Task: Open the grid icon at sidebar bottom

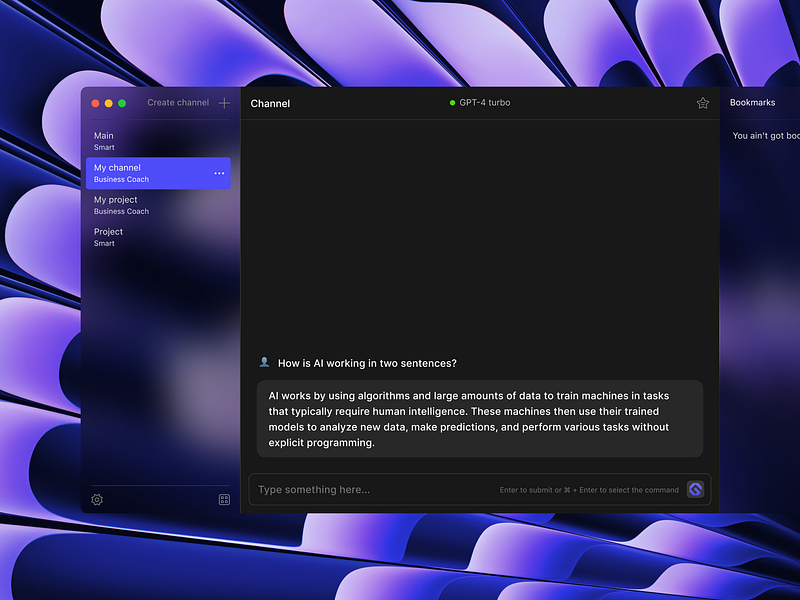Action: [x=224, y=499]
